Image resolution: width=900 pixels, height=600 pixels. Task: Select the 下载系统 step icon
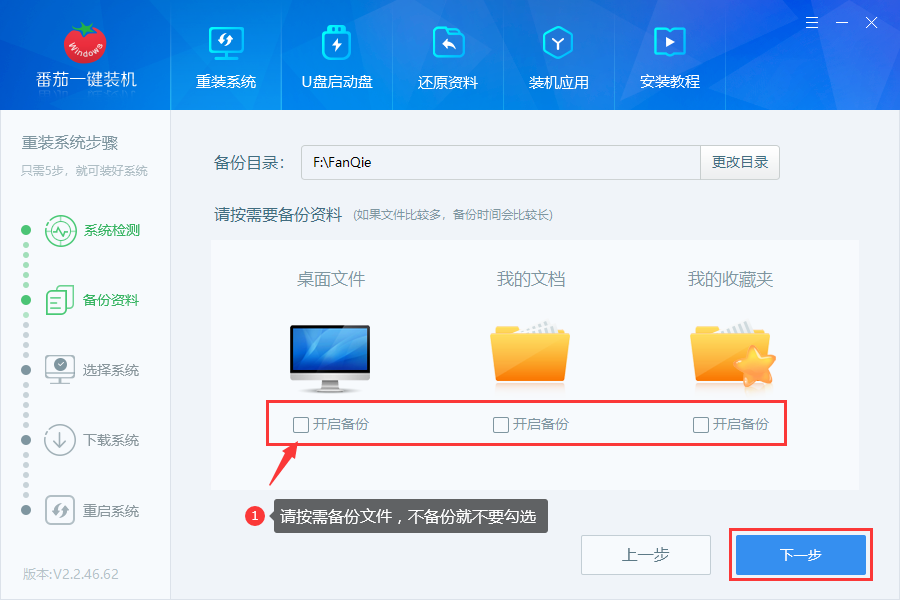pyautogui.click(x=60, y=440)
